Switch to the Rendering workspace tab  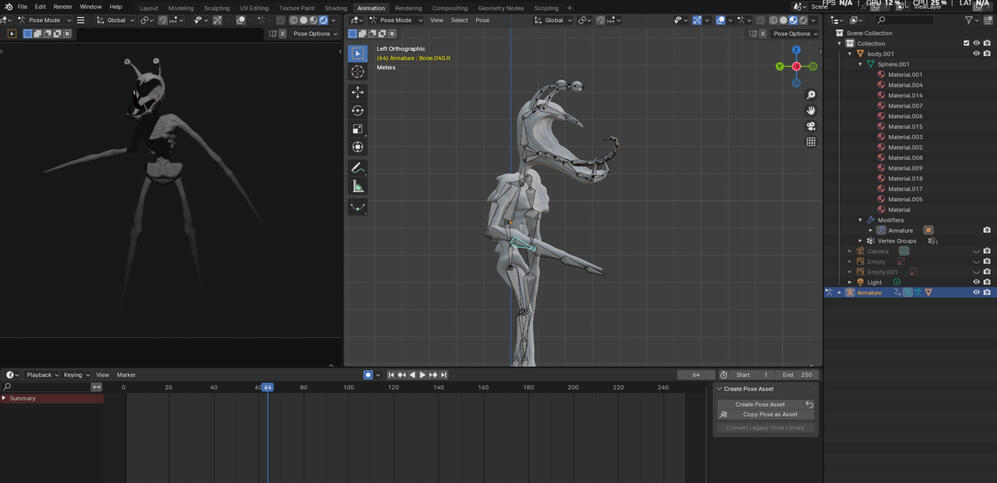point(408,8)
